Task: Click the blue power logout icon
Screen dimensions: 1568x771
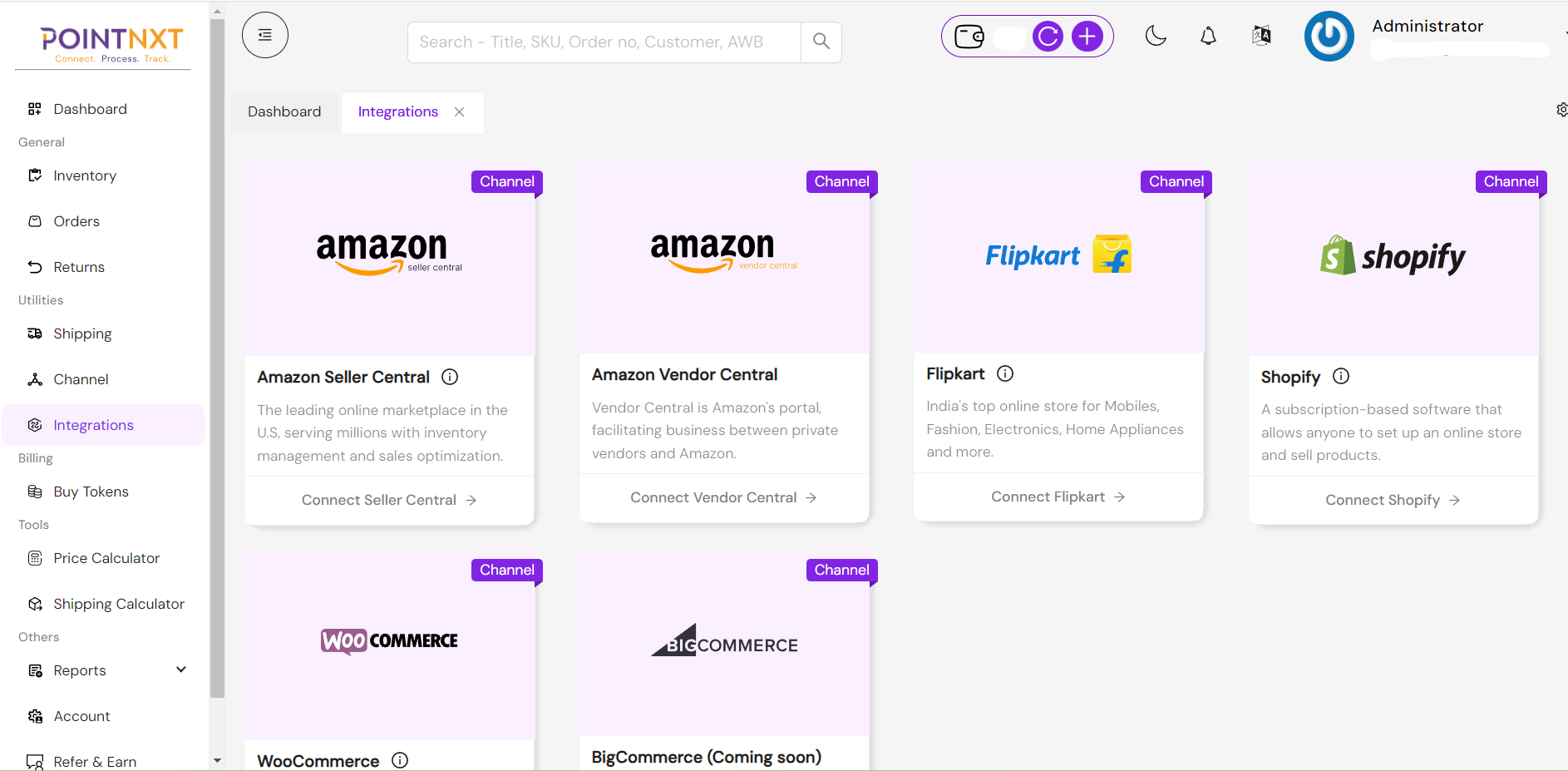Action: tap(1329, 36)
